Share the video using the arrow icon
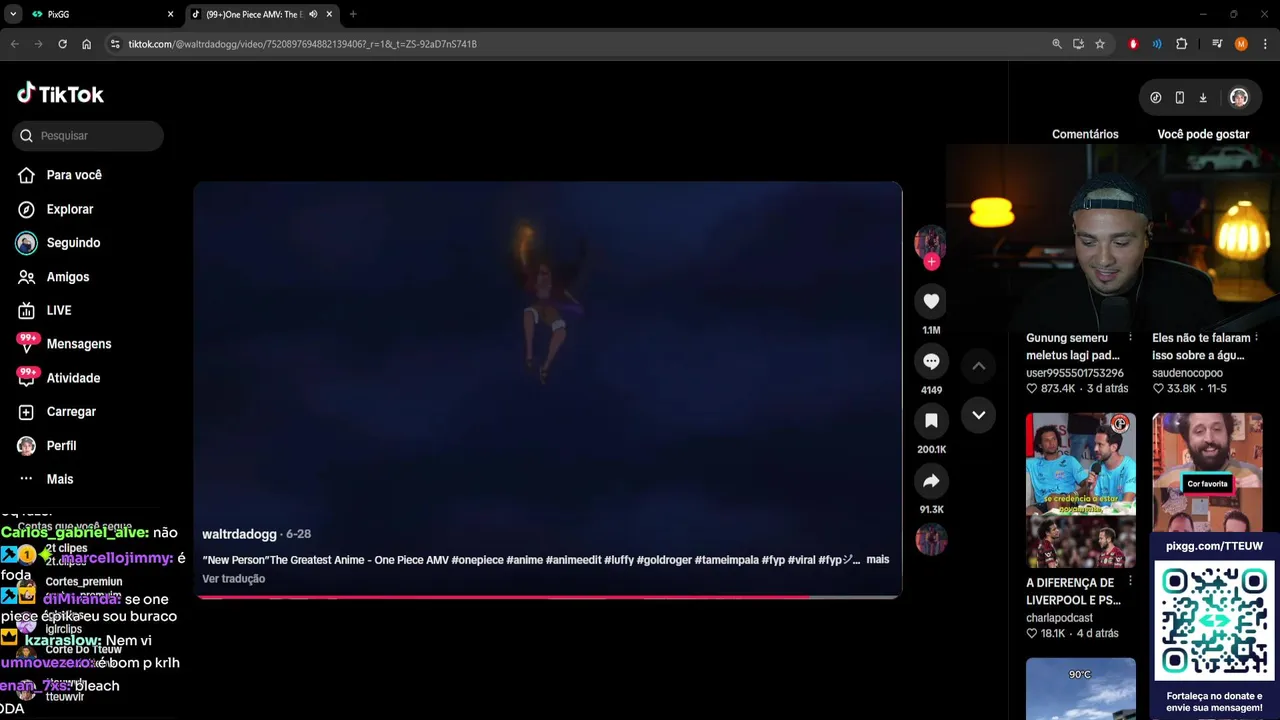 [931, 481]
